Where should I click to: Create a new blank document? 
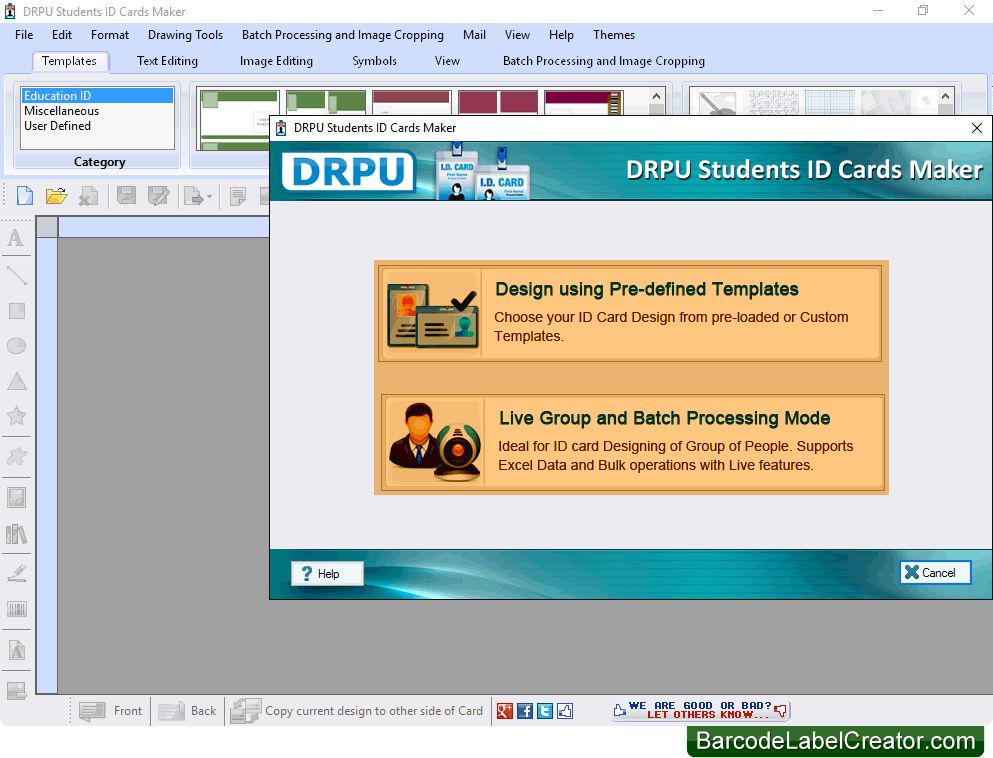25,196
